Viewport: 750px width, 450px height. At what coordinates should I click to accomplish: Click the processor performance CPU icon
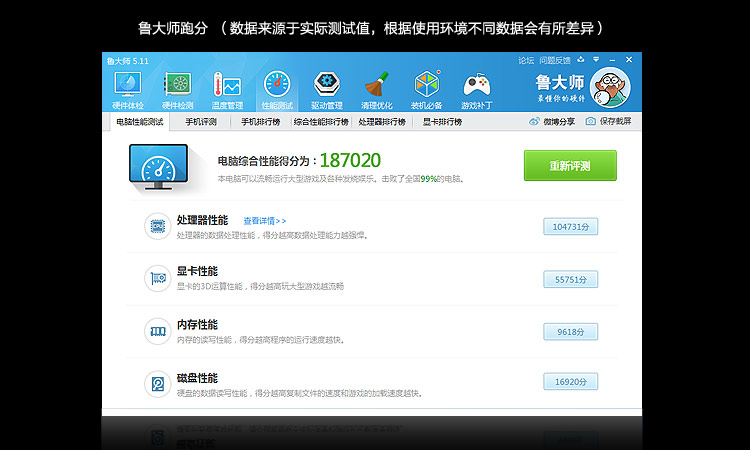point(157,226)
